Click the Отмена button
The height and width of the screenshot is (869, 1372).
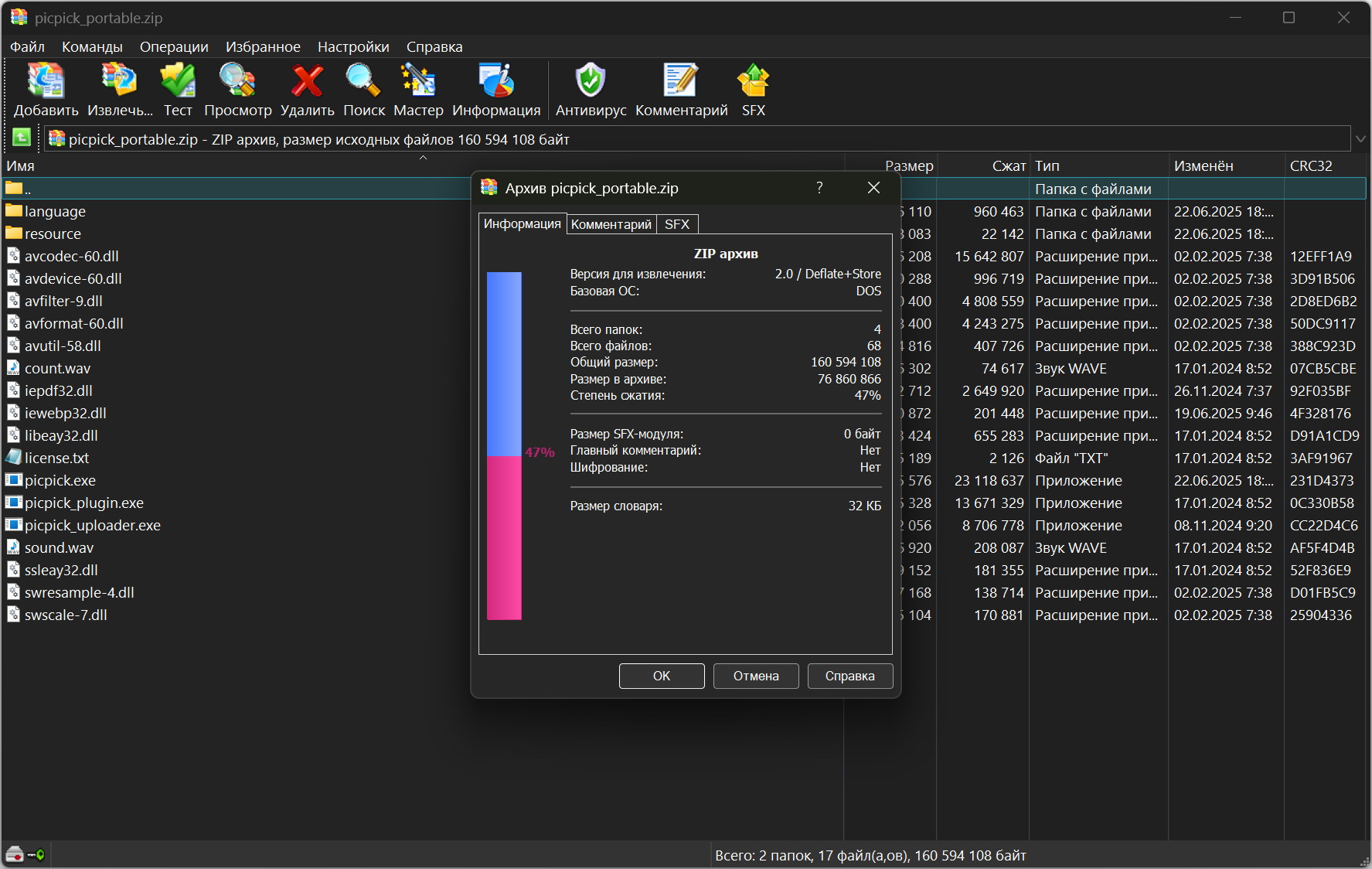coord(756,676)
